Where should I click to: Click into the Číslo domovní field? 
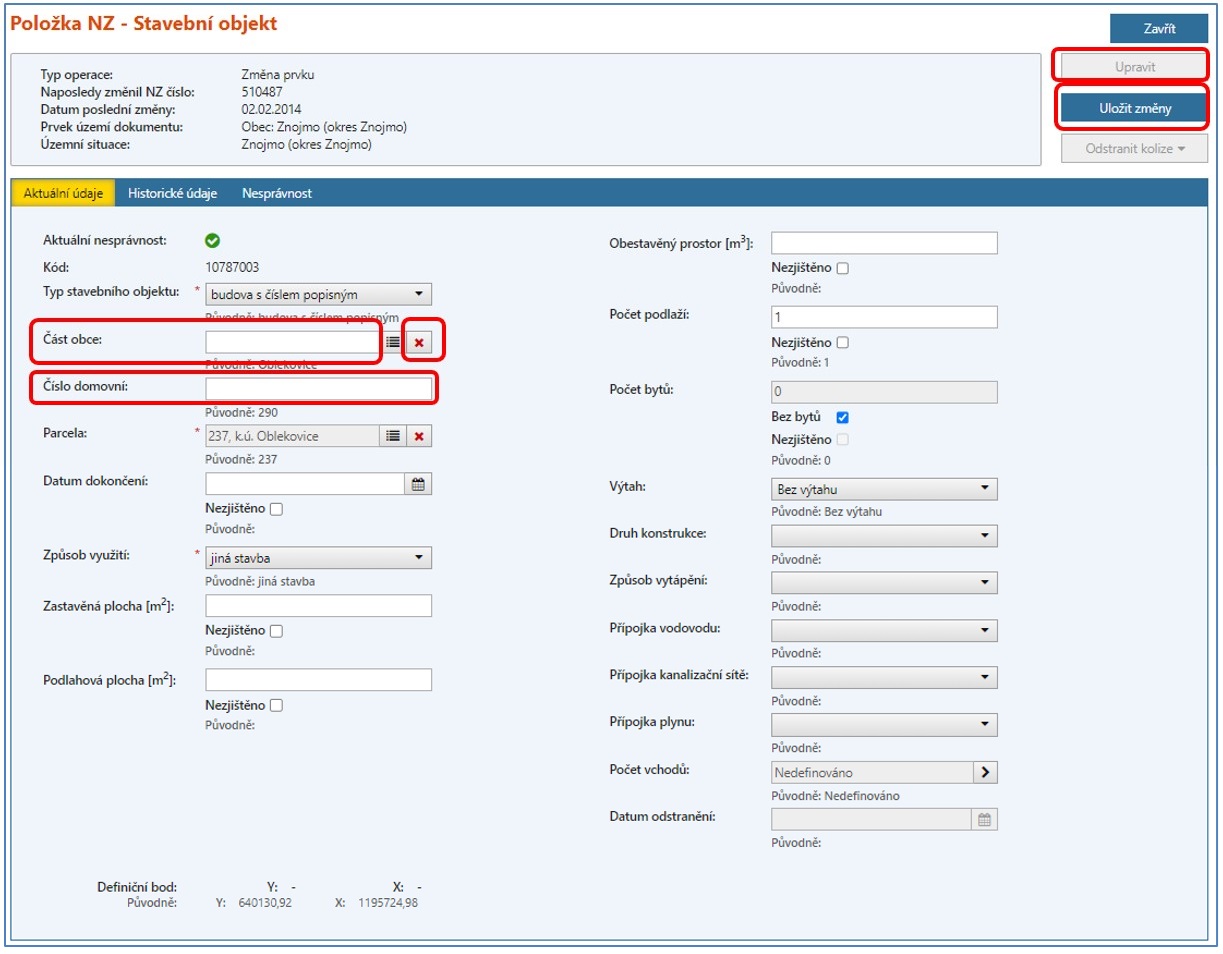point(318,389)
